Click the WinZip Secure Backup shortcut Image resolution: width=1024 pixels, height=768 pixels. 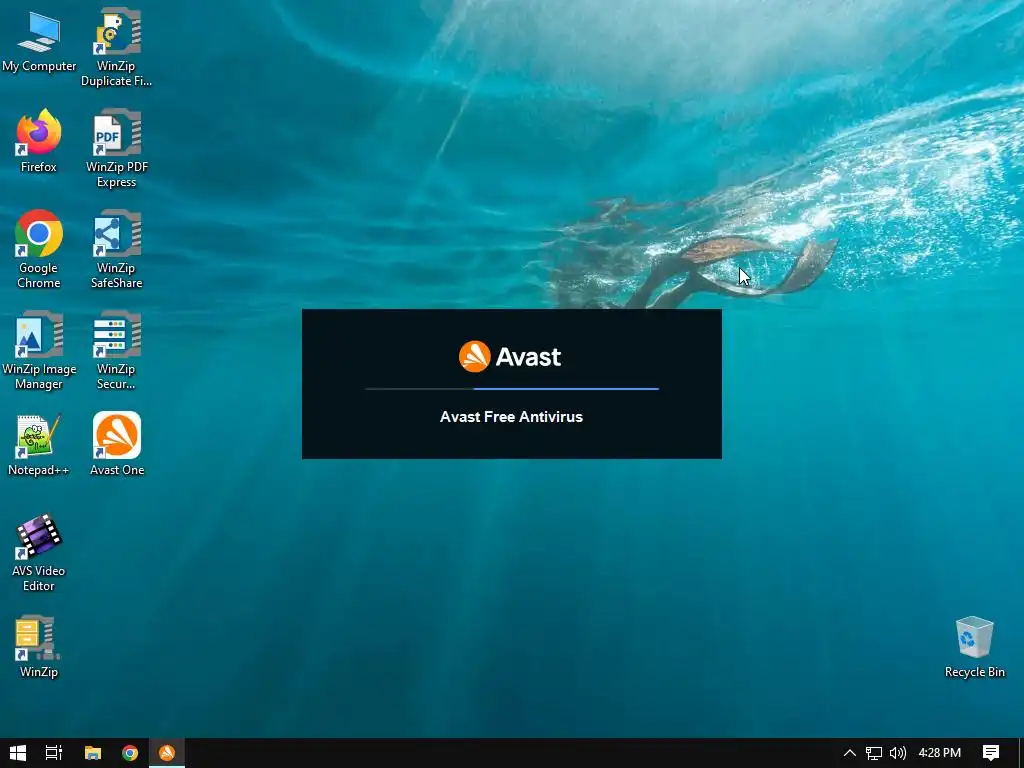click(116, 351)
